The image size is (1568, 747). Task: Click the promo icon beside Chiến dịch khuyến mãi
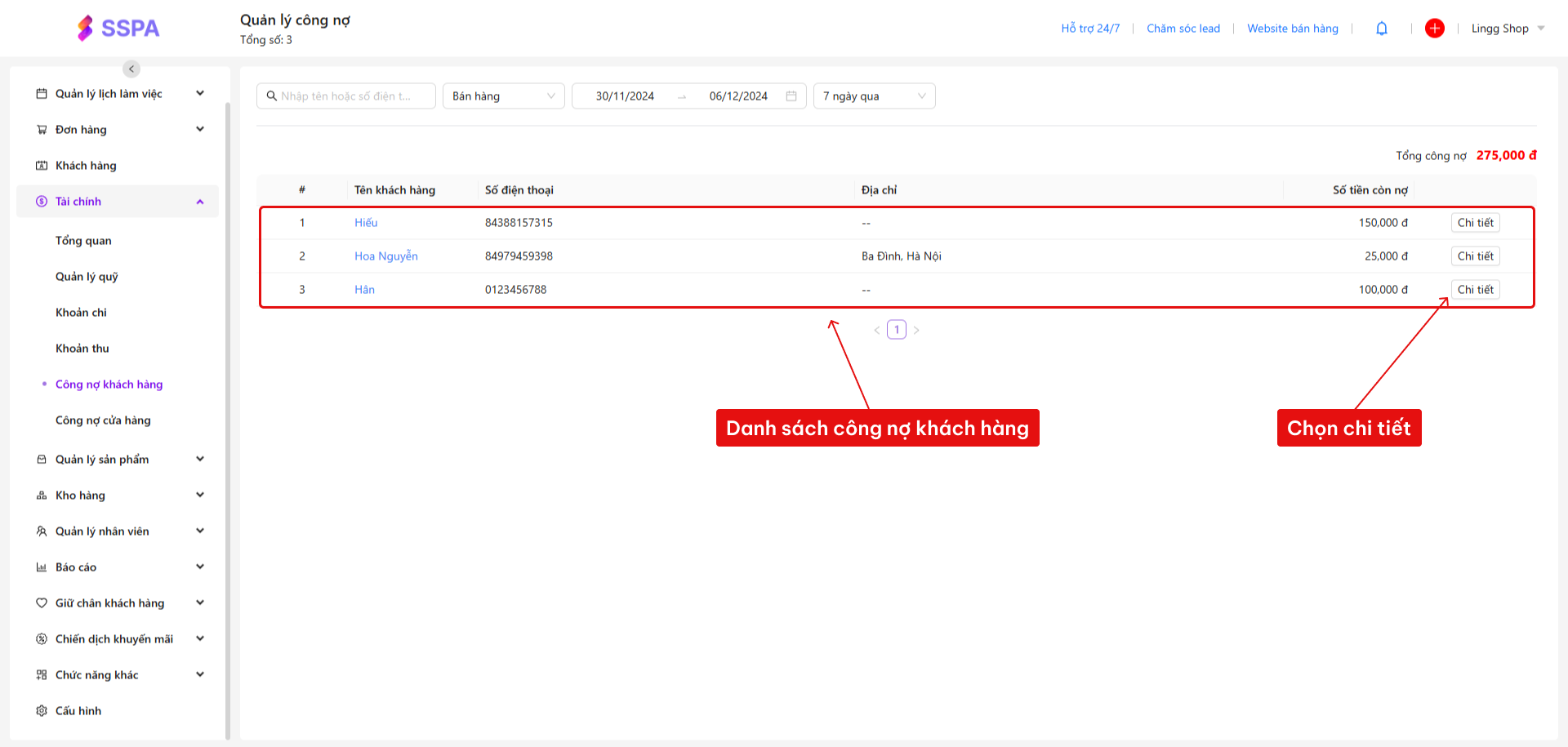coord(42,639)
